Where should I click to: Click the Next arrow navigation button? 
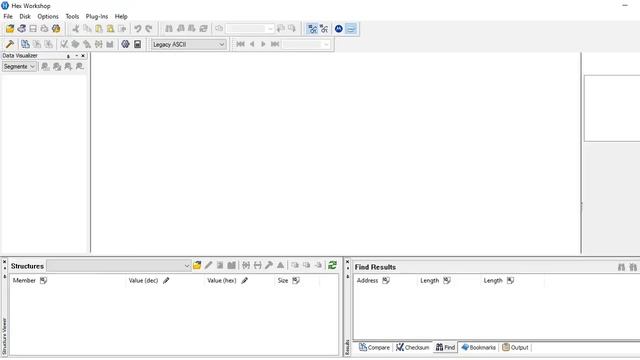pyautogui.click(x=264, y=44)
